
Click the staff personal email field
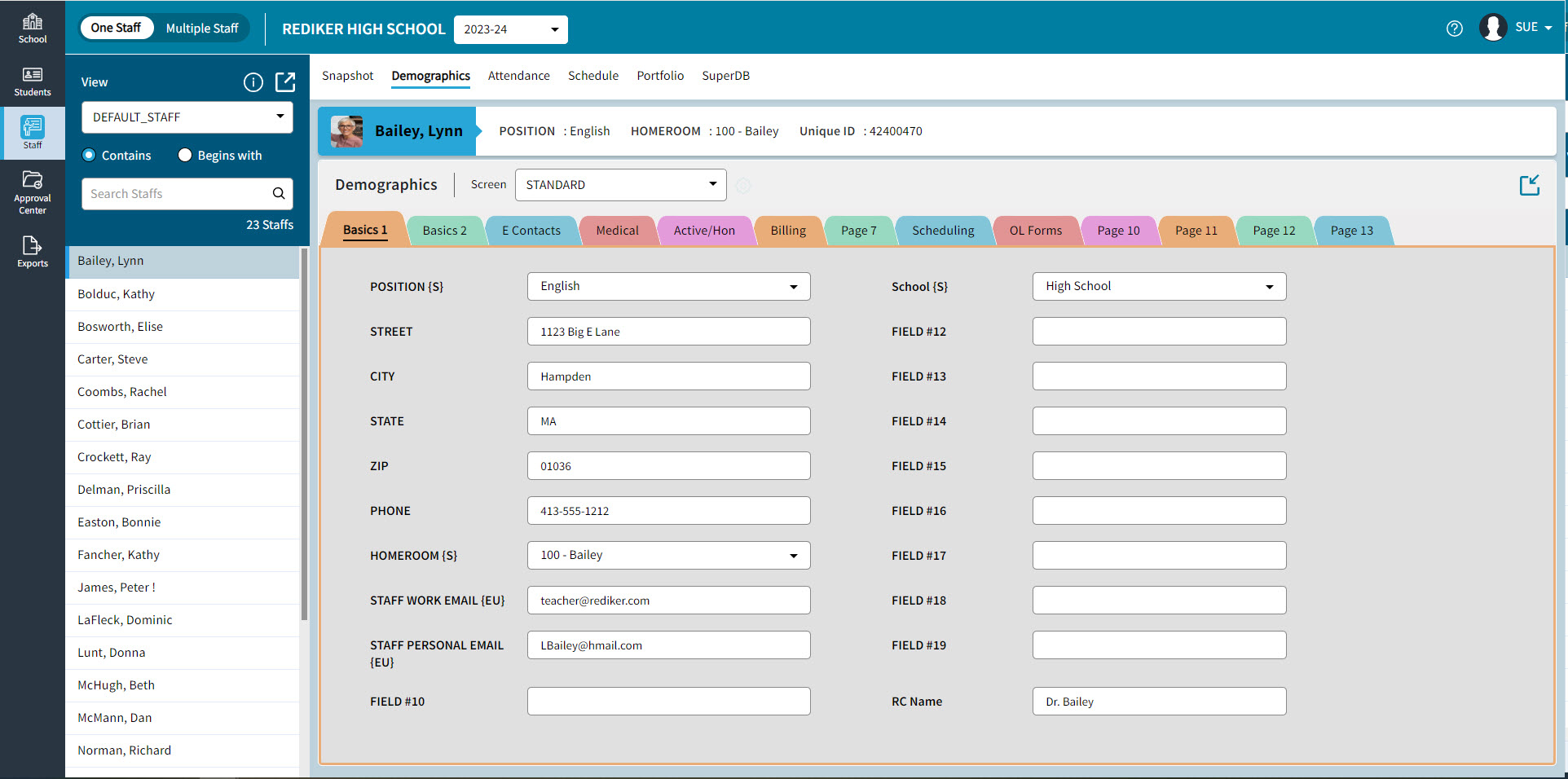point(668,645)
